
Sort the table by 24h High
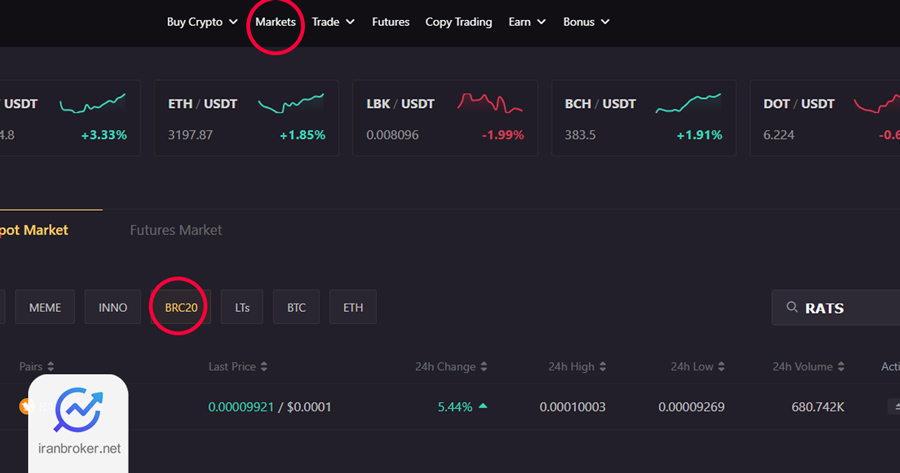577,366
